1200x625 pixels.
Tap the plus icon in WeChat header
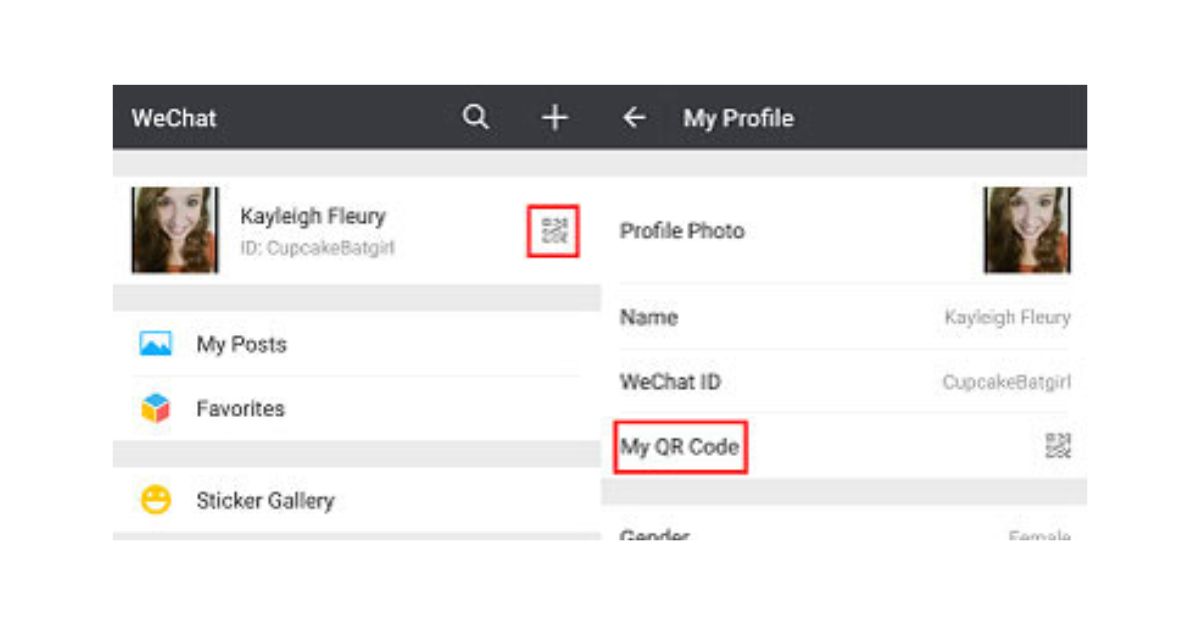[x=554, y=118]
